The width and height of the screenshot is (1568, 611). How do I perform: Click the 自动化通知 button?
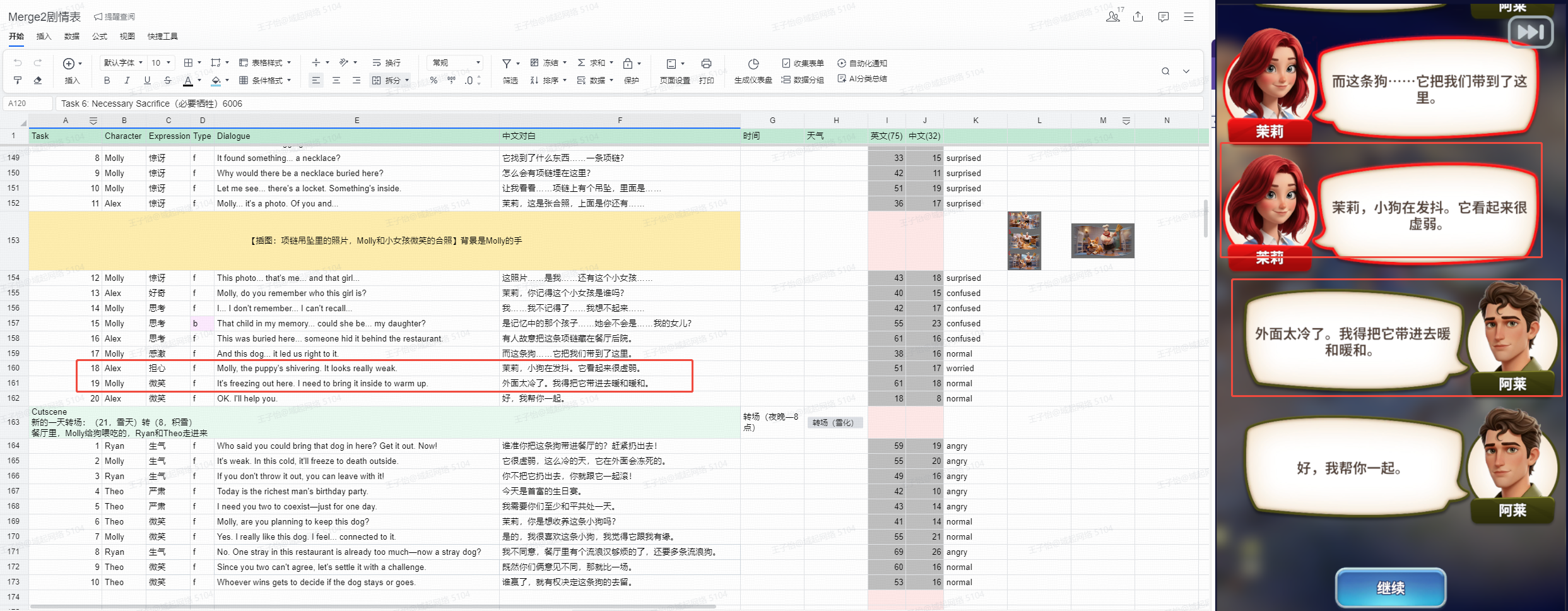click(862, 63)
